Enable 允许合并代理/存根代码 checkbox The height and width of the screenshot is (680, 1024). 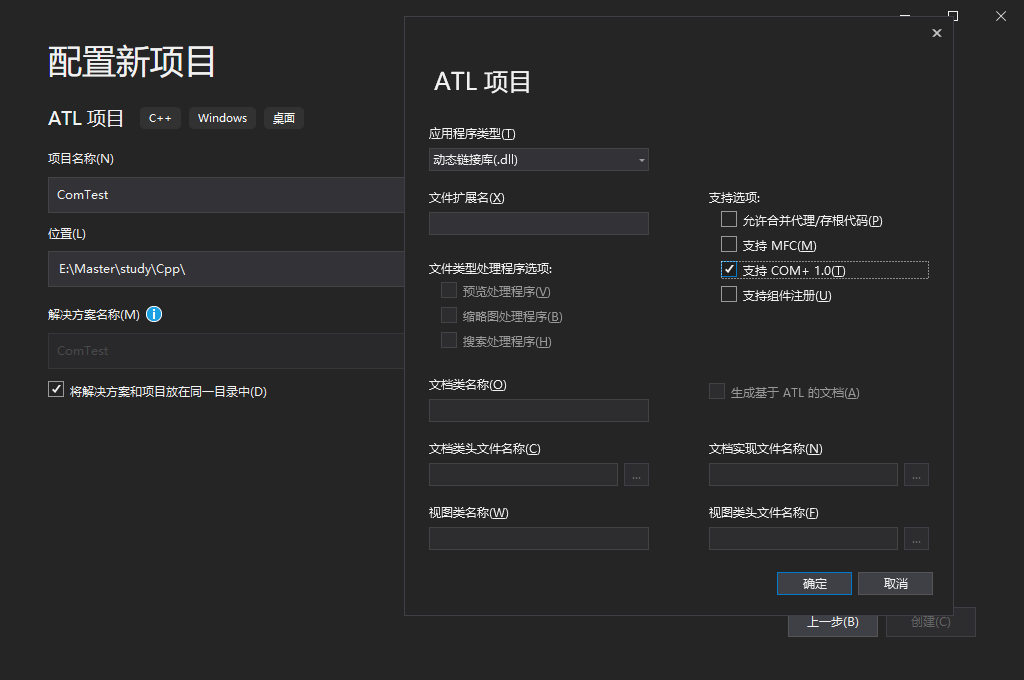(x=729, y=219)
